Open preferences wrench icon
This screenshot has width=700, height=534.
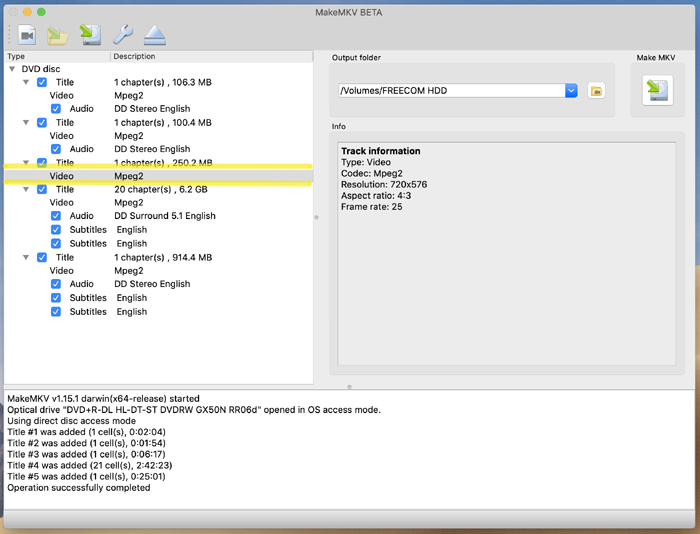coord(123,35)
